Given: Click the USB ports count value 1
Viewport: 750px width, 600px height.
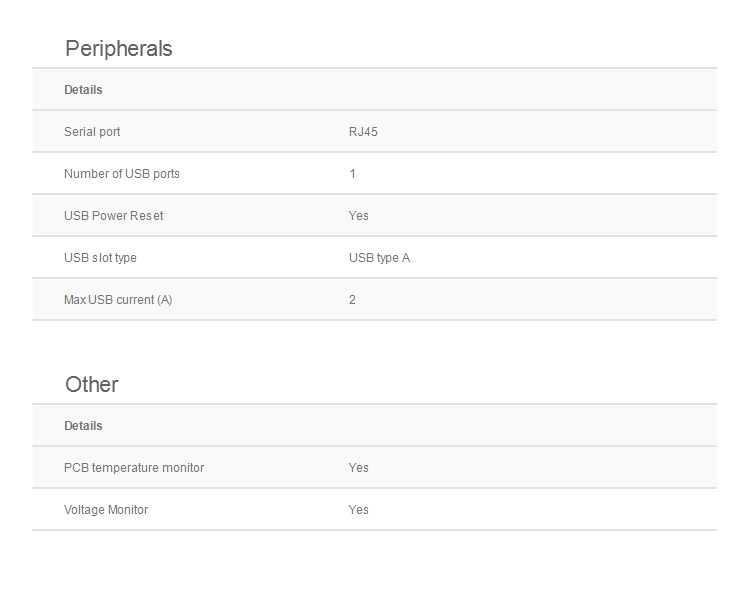Looking at the screenshot, I should [352, 174].
